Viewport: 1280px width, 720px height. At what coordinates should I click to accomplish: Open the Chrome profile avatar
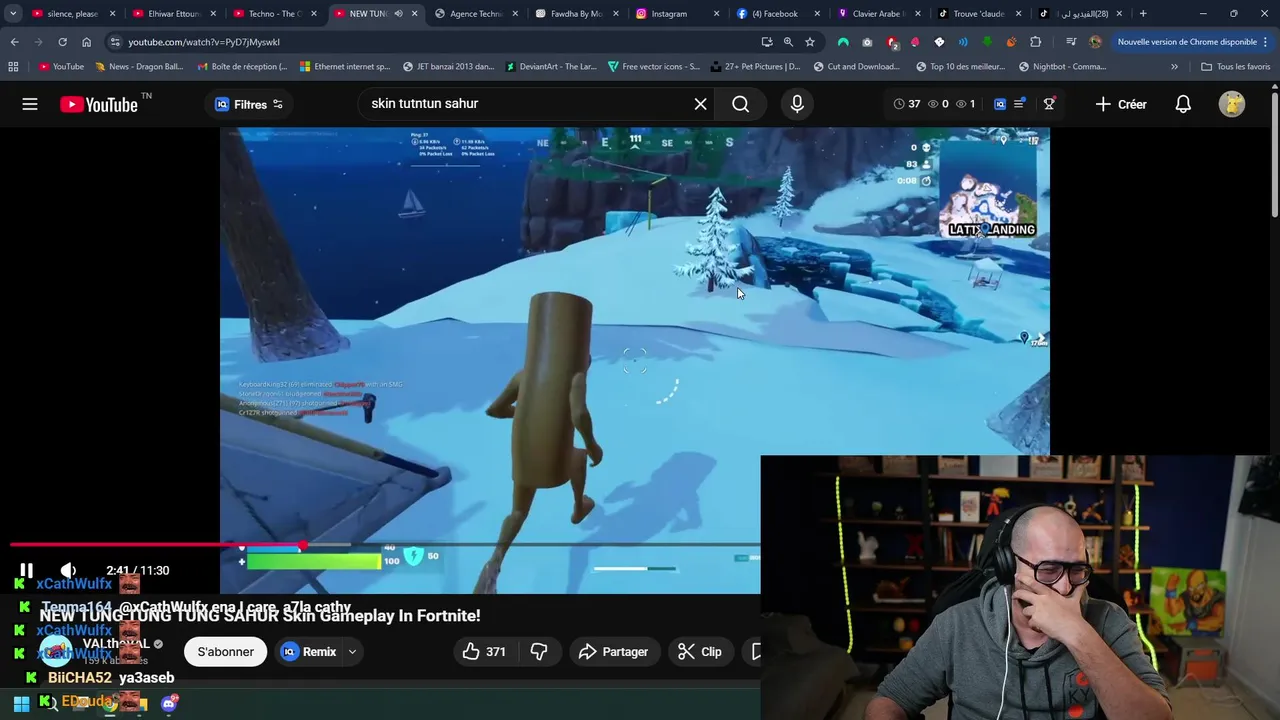[1095, 42]
